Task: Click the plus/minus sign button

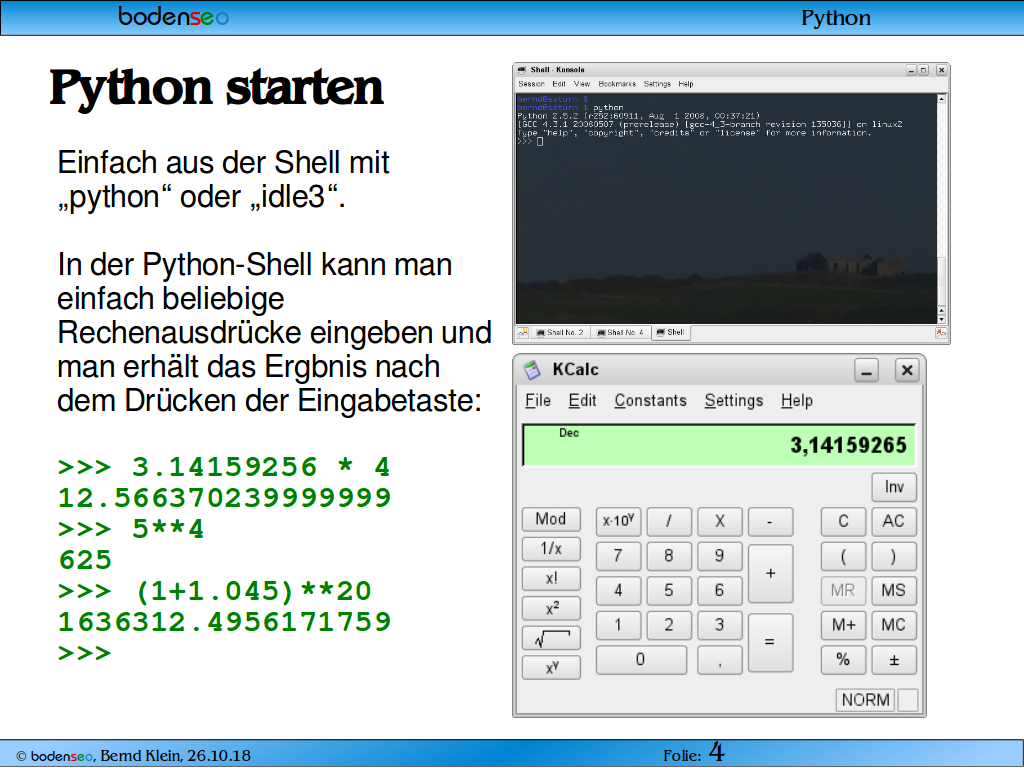Action: click(894, 660)
